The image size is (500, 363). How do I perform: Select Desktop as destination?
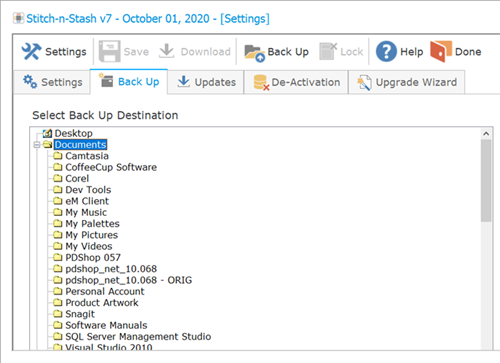[73, 133]
